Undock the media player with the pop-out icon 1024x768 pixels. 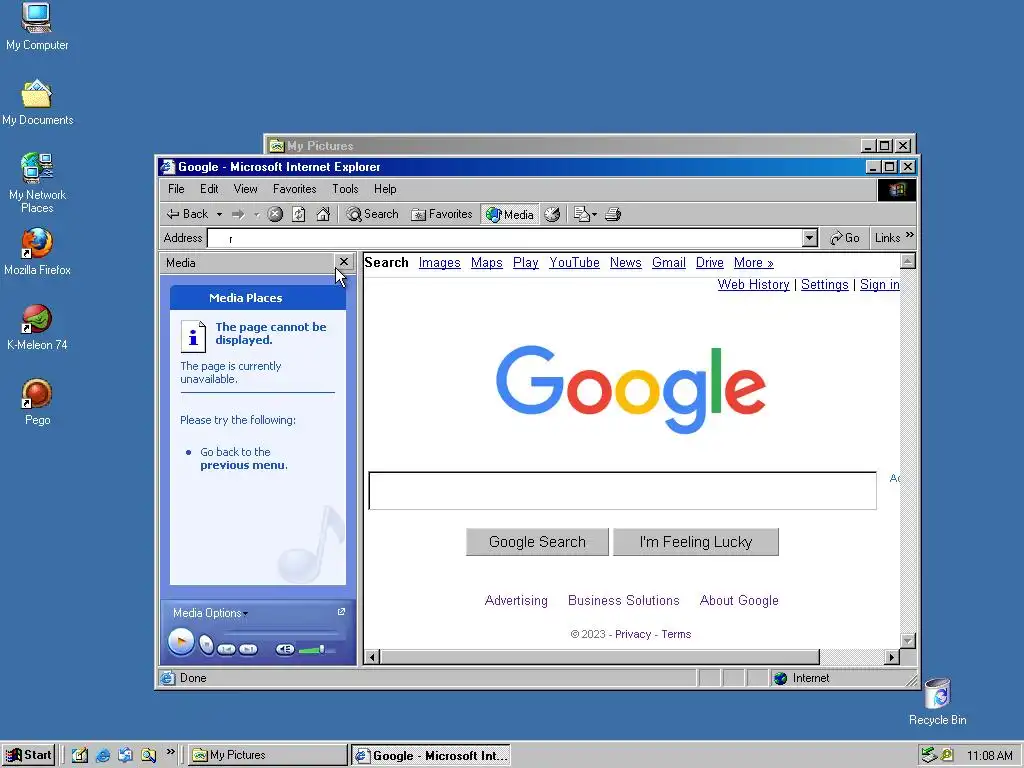tap(341, 612)
